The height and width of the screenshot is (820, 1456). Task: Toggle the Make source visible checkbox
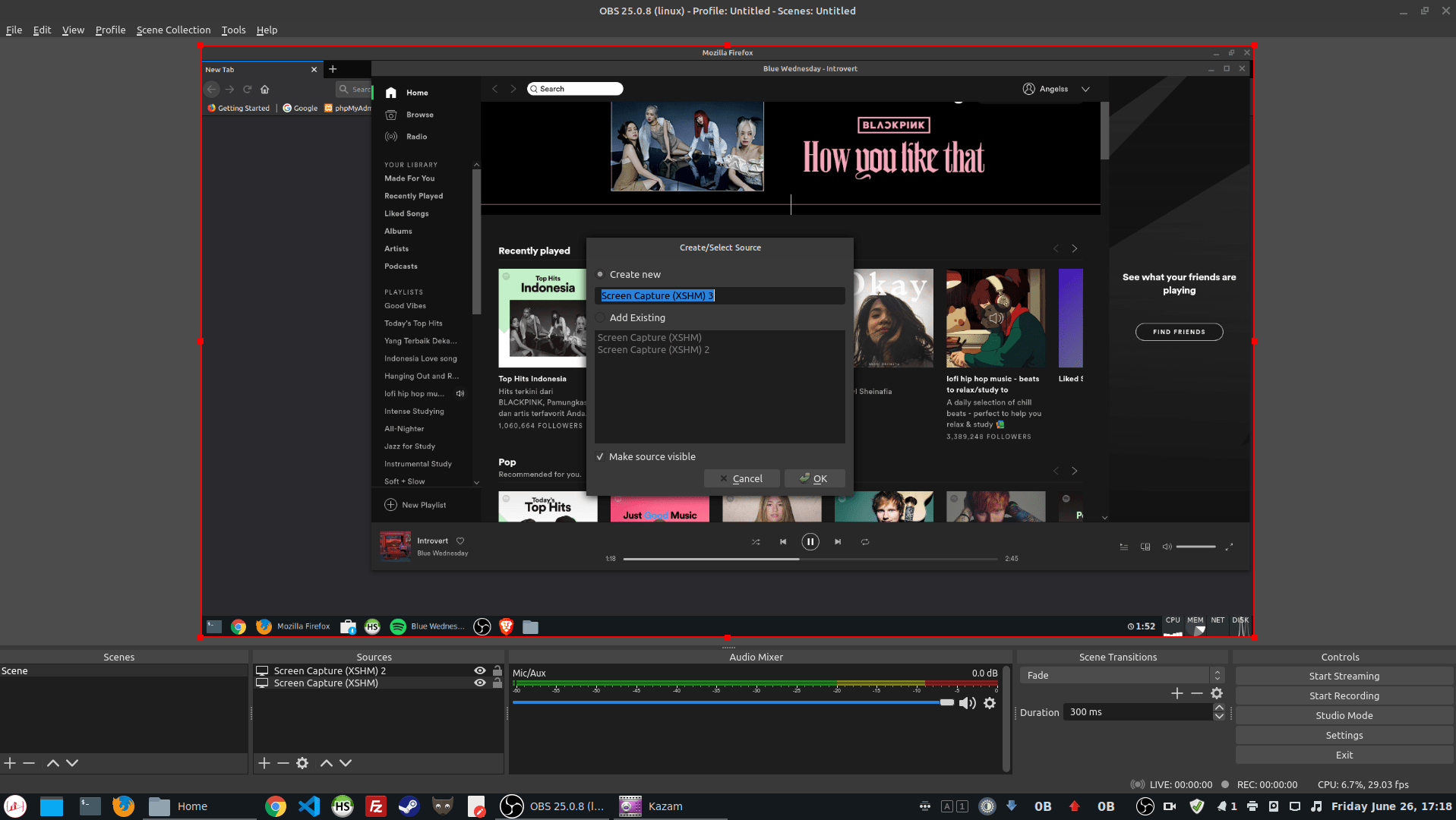[600, 457]
